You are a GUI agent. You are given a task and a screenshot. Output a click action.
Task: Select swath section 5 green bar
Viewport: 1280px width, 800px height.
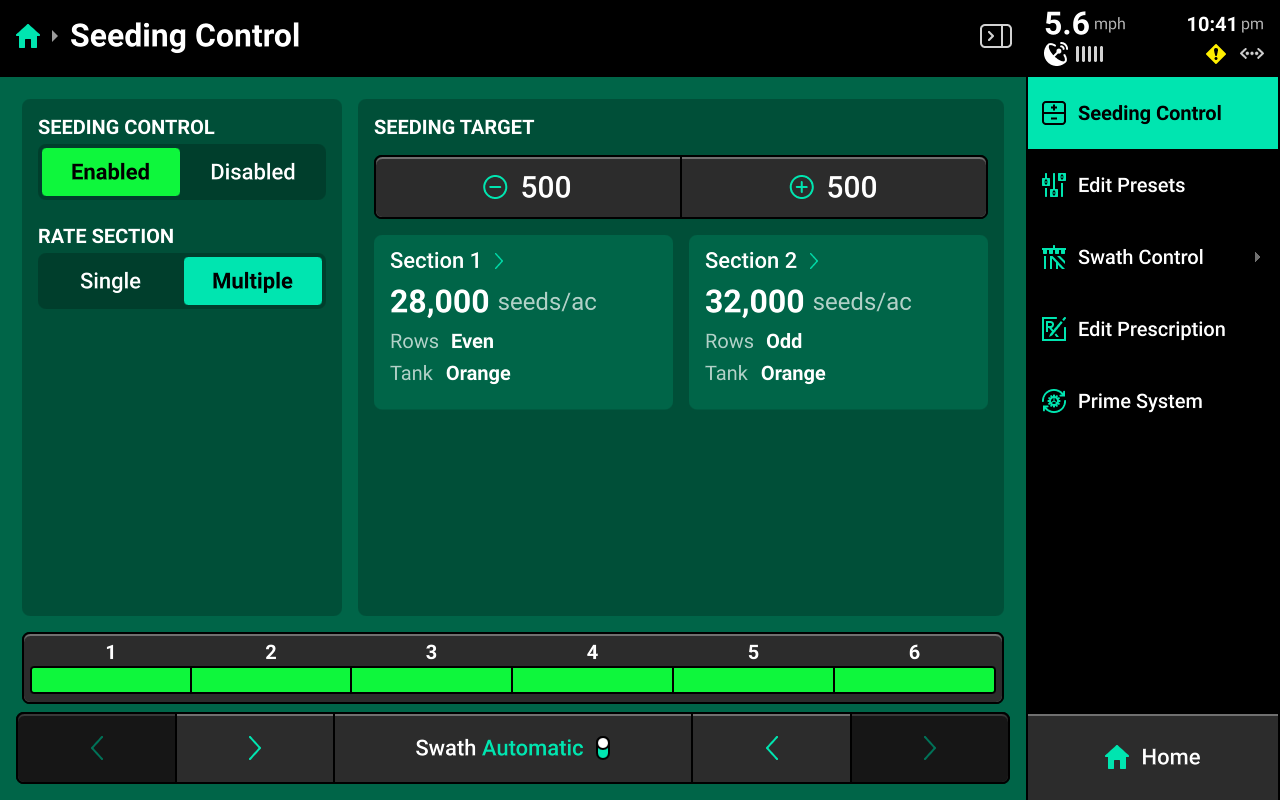[753, 680]
